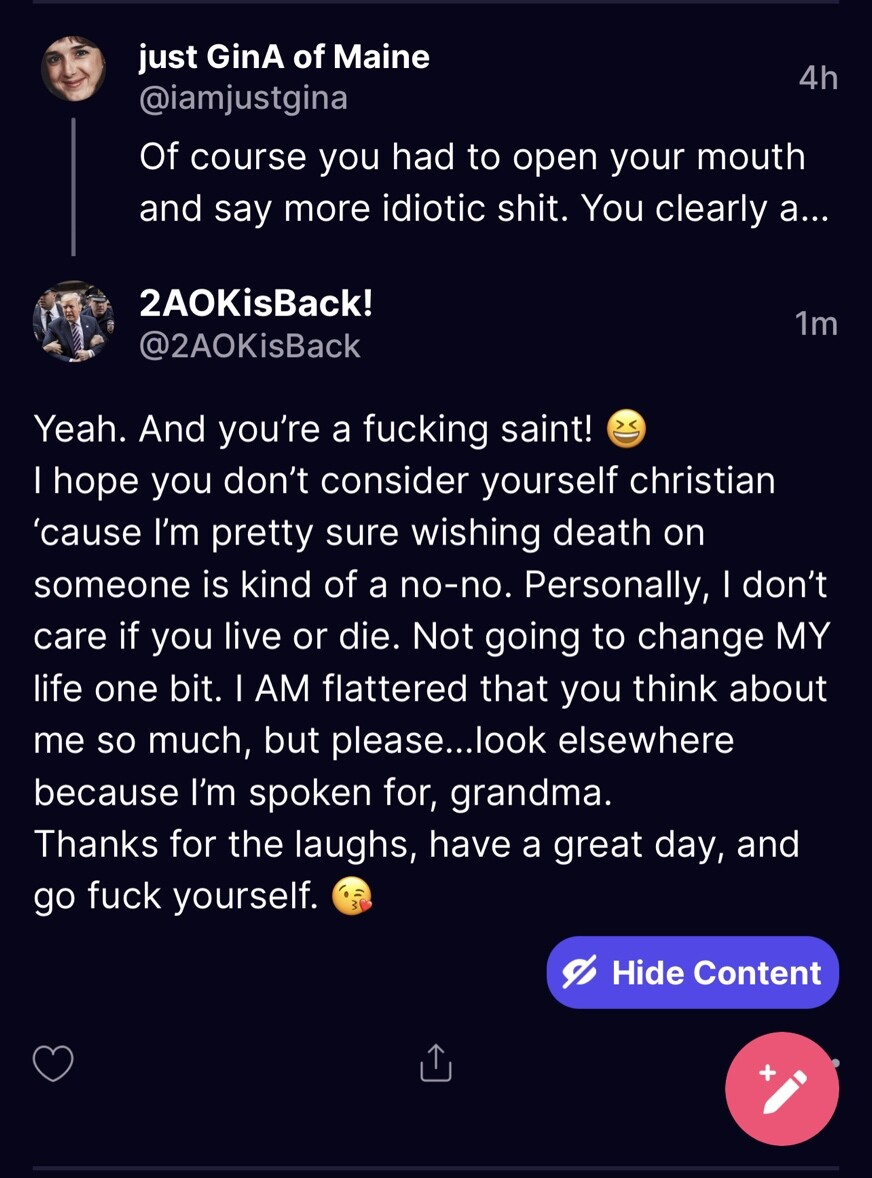This screenshot has height=1178, width=872.
Task: Click the kiss emoji ending the reply
Action: click(350, 896)
